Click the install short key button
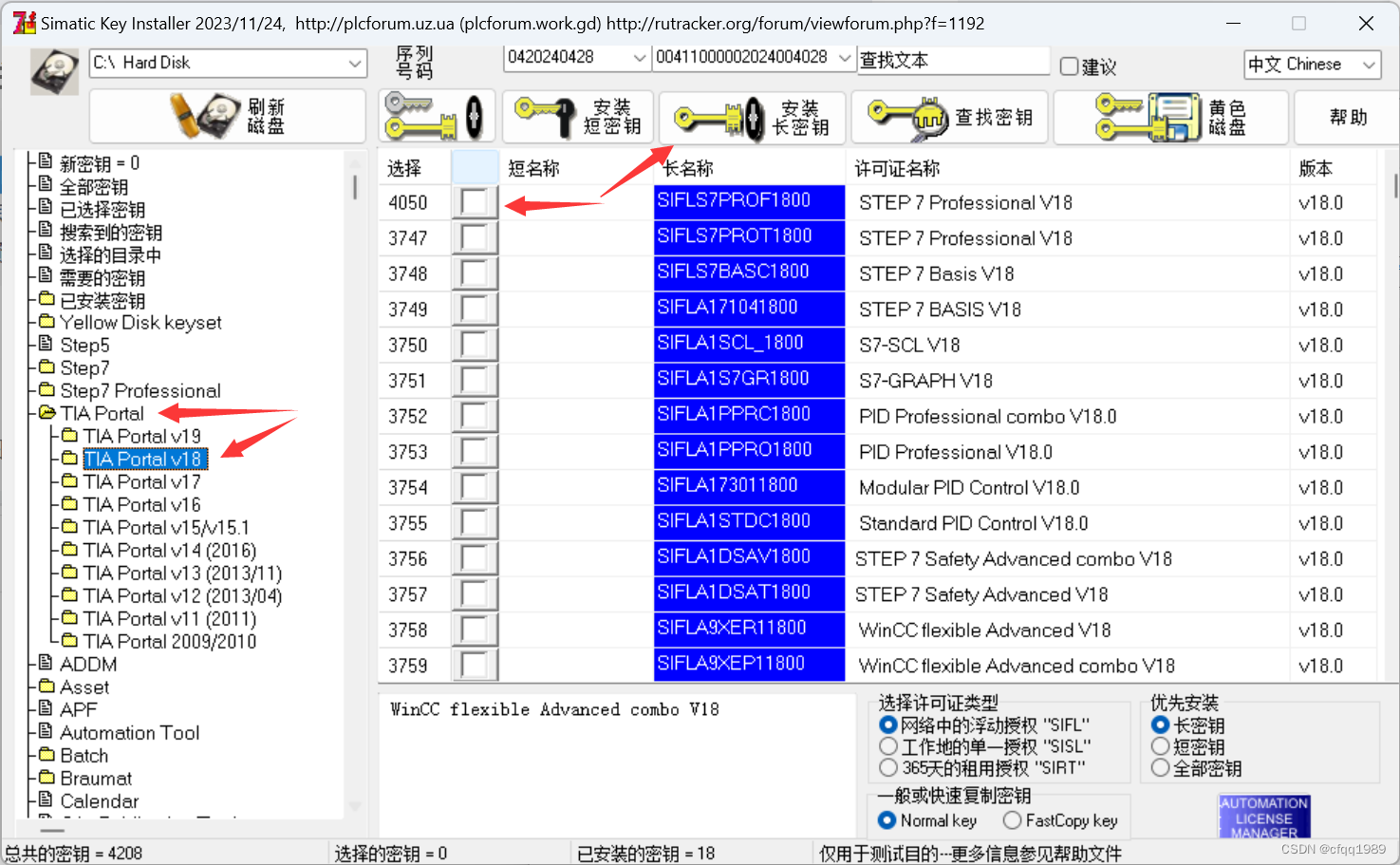Viewport: 1400px width, 865px height. click(x=578, y=117)
